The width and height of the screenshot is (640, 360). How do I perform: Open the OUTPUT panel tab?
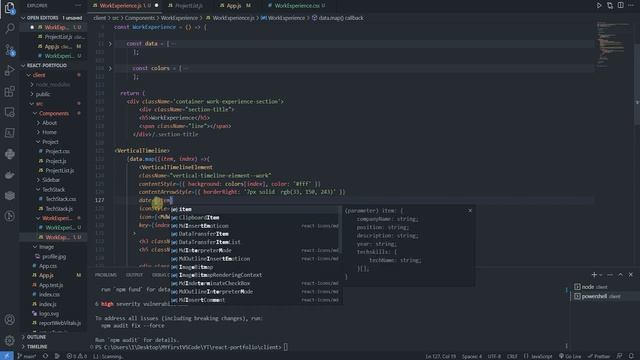pos(134,275)
